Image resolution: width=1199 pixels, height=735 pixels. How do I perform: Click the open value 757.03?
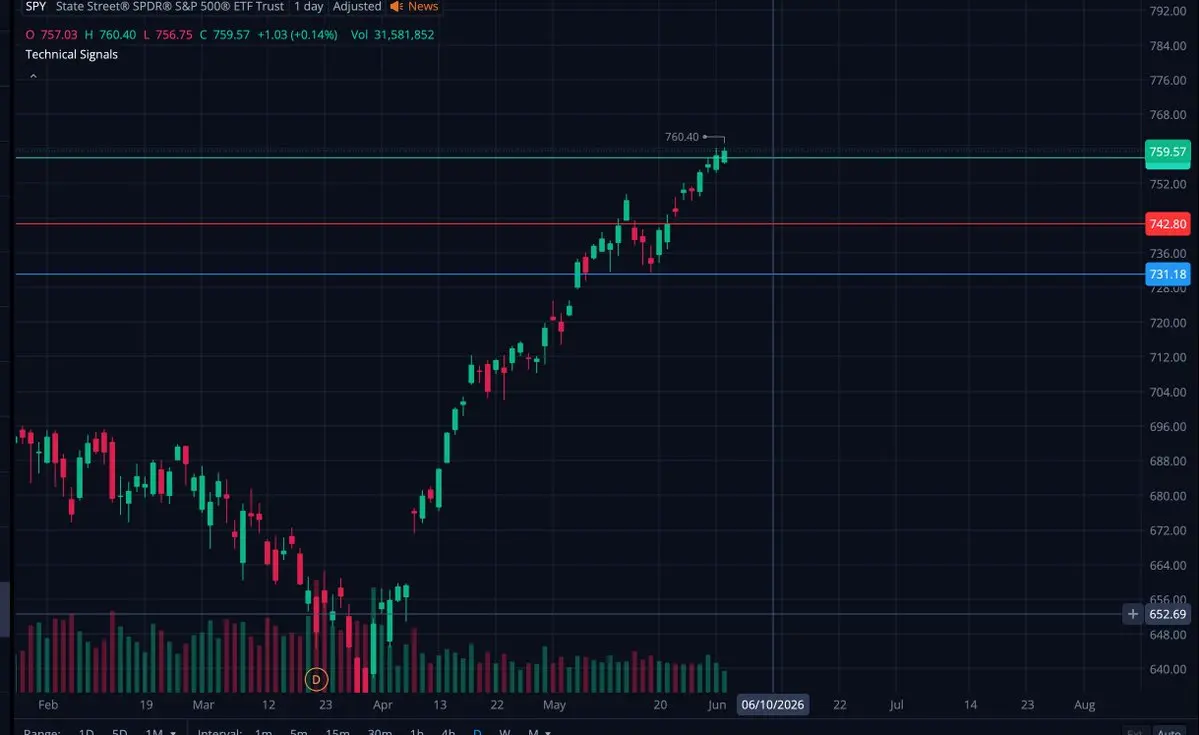(59, 34)
